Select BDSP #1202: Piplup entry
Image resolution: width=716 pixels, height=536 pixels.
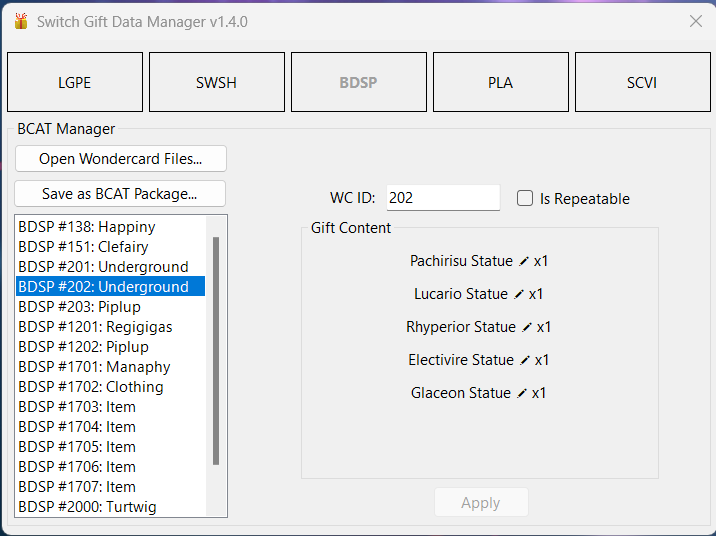tap(111, 347)
